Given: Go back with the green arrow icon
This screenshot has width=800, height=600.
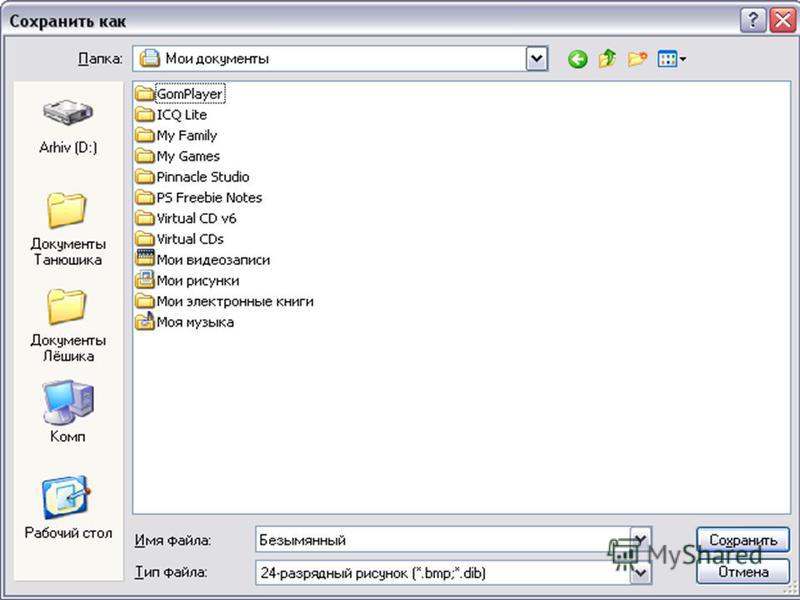Looking at the screenshot, I should coord(578,59).
